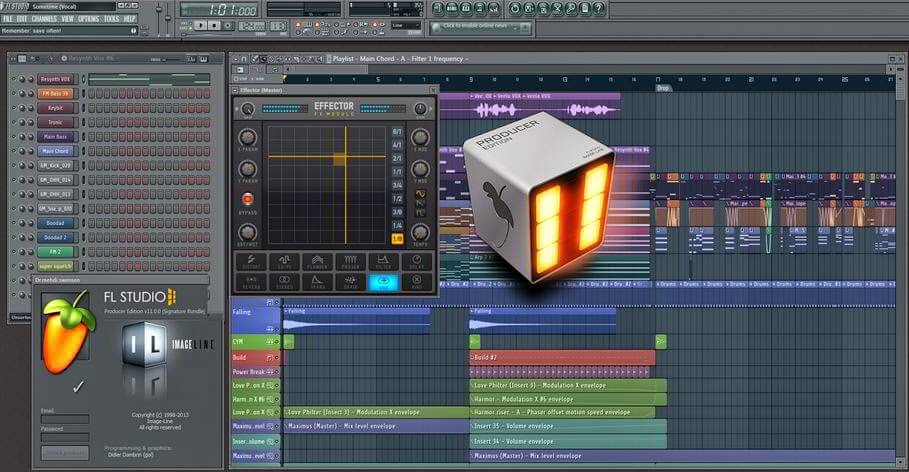Screen dimensions: 909x472
Task: Set Effector rate to 2/1
Action: click(x=397, y=158)
